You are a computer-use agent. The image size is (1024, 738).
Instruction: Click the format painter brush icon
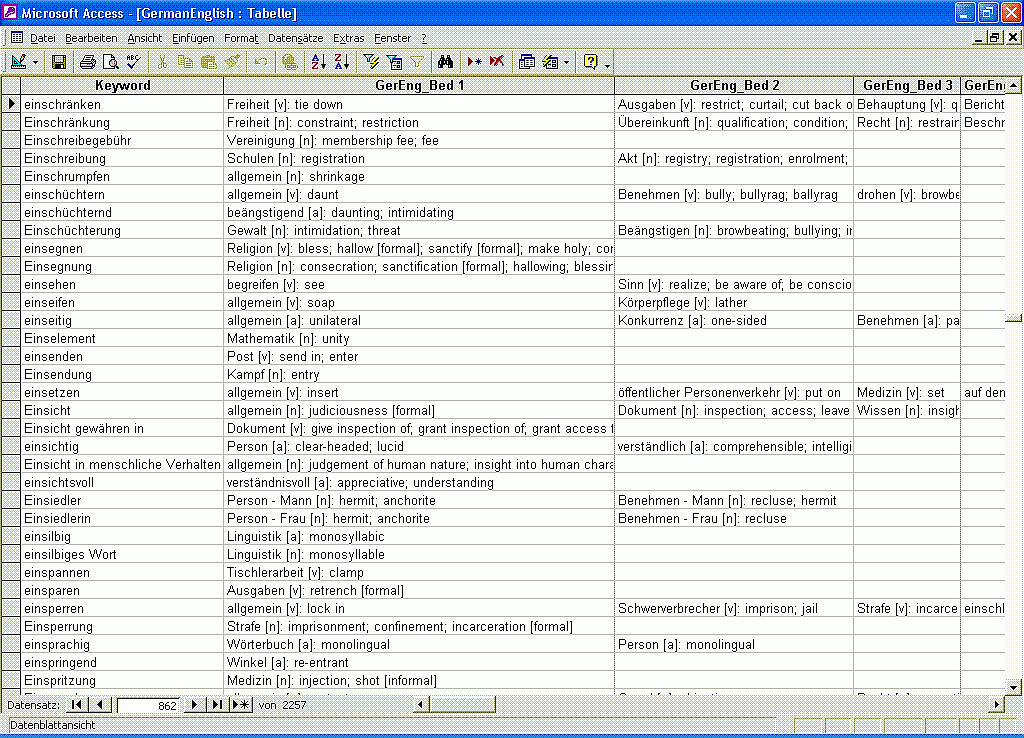[232, 62]
